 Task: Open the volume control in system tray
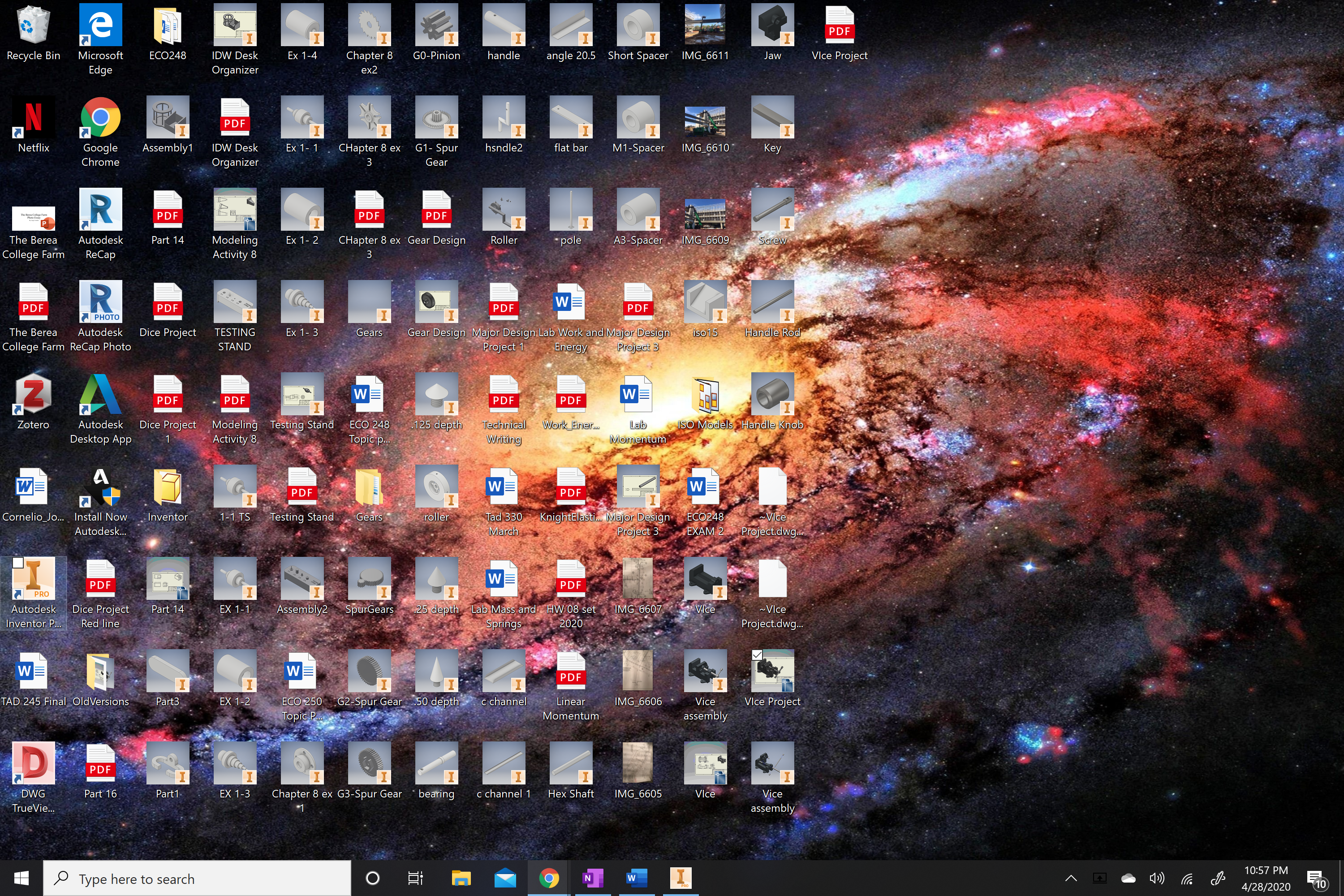[1157, 878]
